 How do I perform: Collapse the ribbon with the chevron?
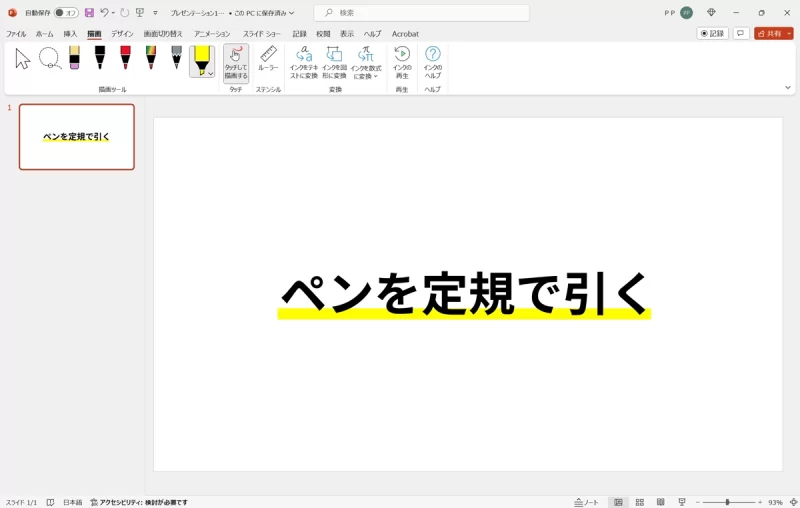click(x=786, y=88)
